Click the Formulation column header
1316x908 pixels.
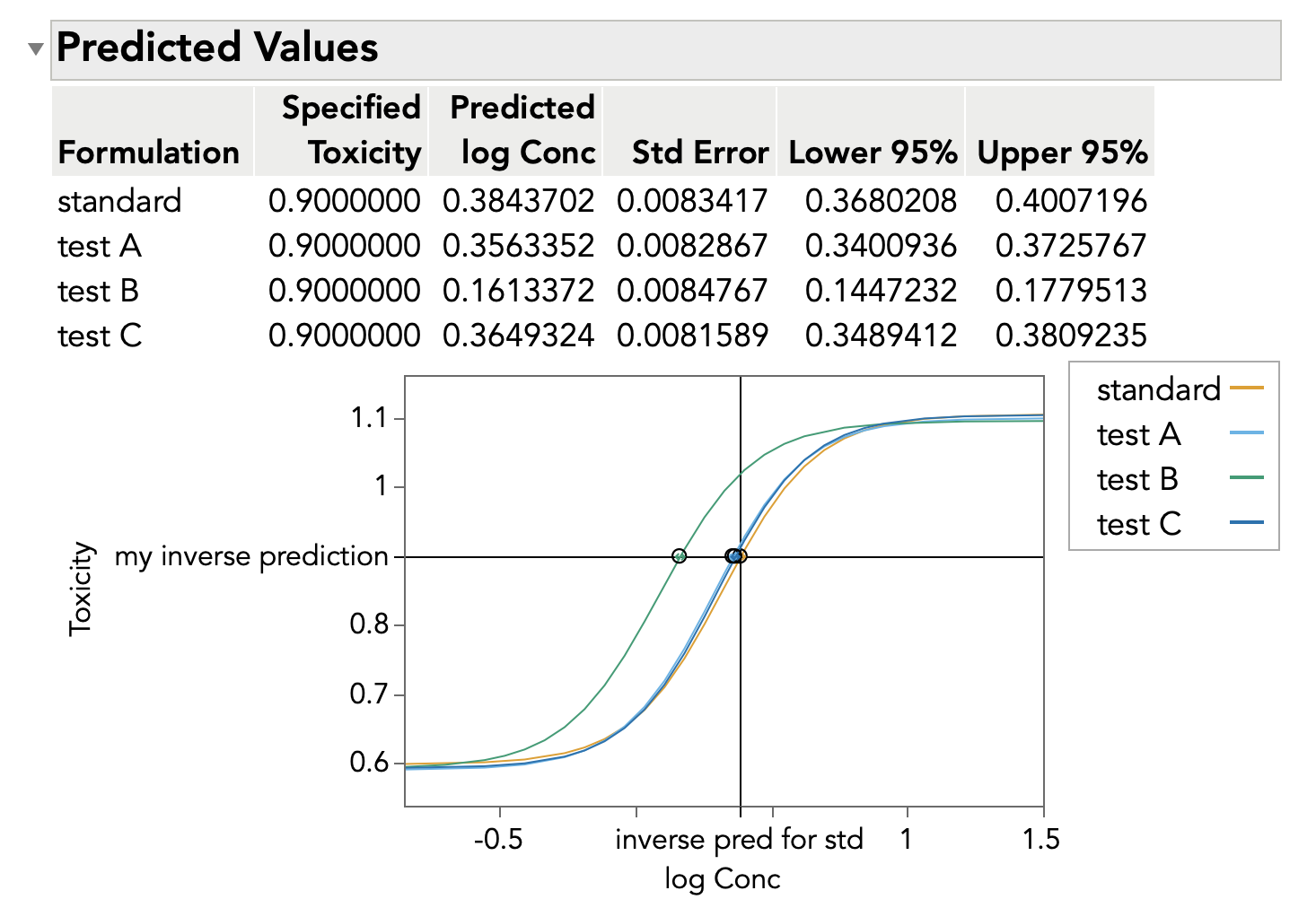point(149,153)
